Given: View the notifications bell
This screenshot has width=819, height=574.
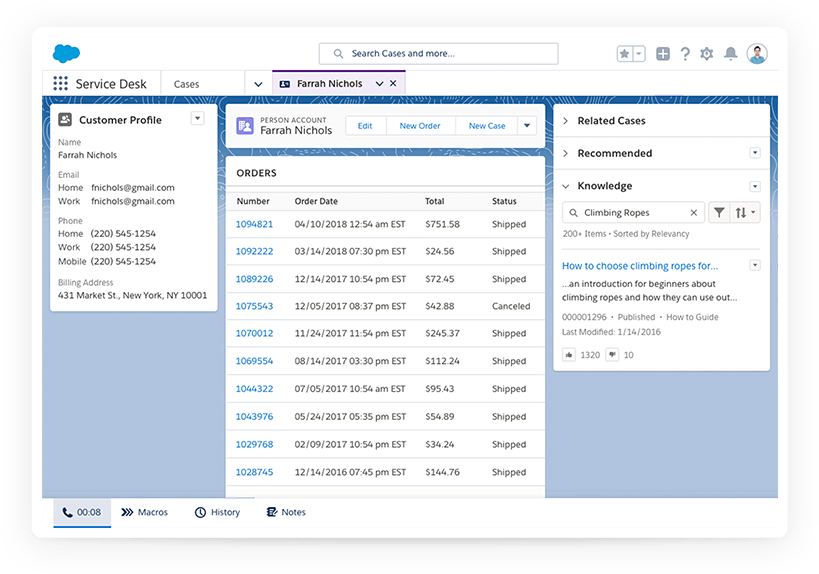Looking at the screenshot, I should pyautogui.click(x=731, y=54).
